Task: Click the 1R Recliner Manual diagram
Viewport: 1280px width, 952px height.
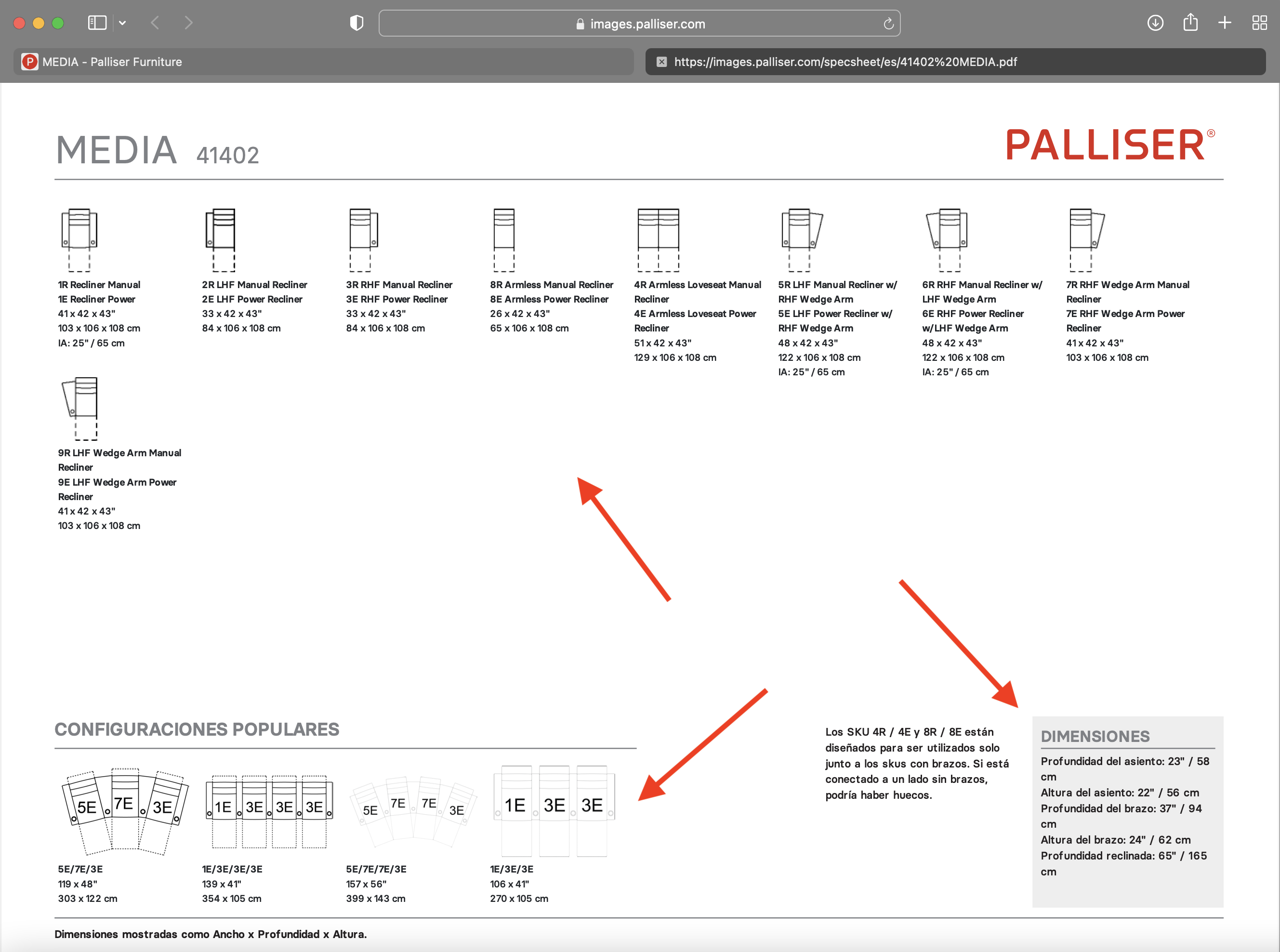Action: [79, 240]
